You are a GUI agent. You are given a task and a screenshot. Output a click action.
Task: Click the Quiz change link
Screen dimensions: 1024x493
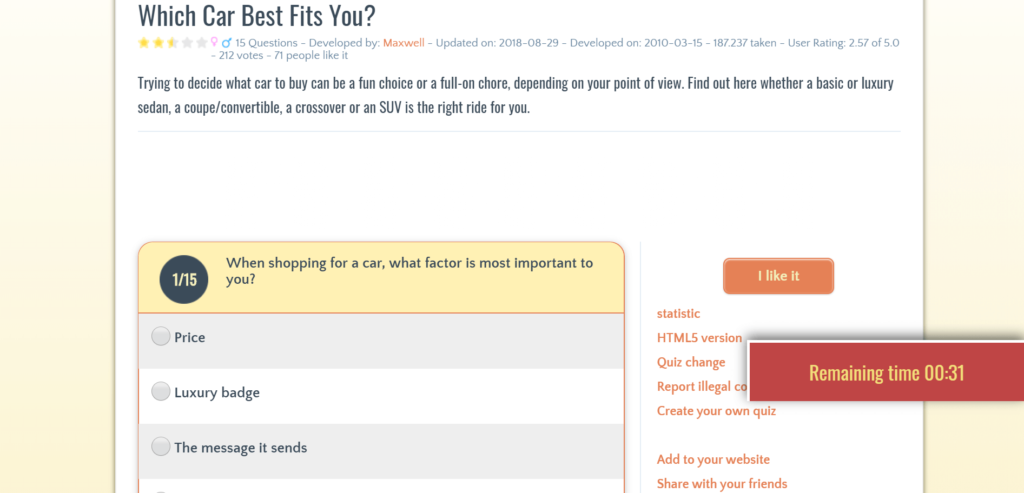click(x=691, y=362)
